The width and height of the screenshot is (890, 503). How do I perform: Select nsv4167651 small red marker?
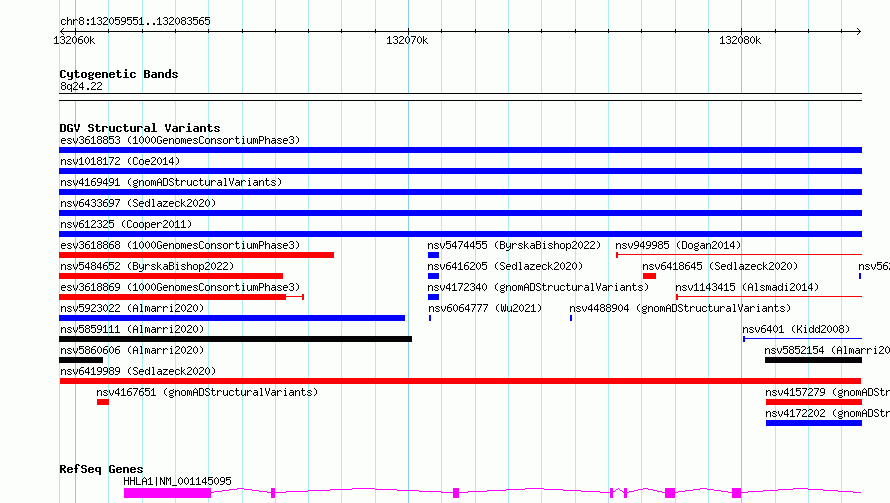[103, 402]
